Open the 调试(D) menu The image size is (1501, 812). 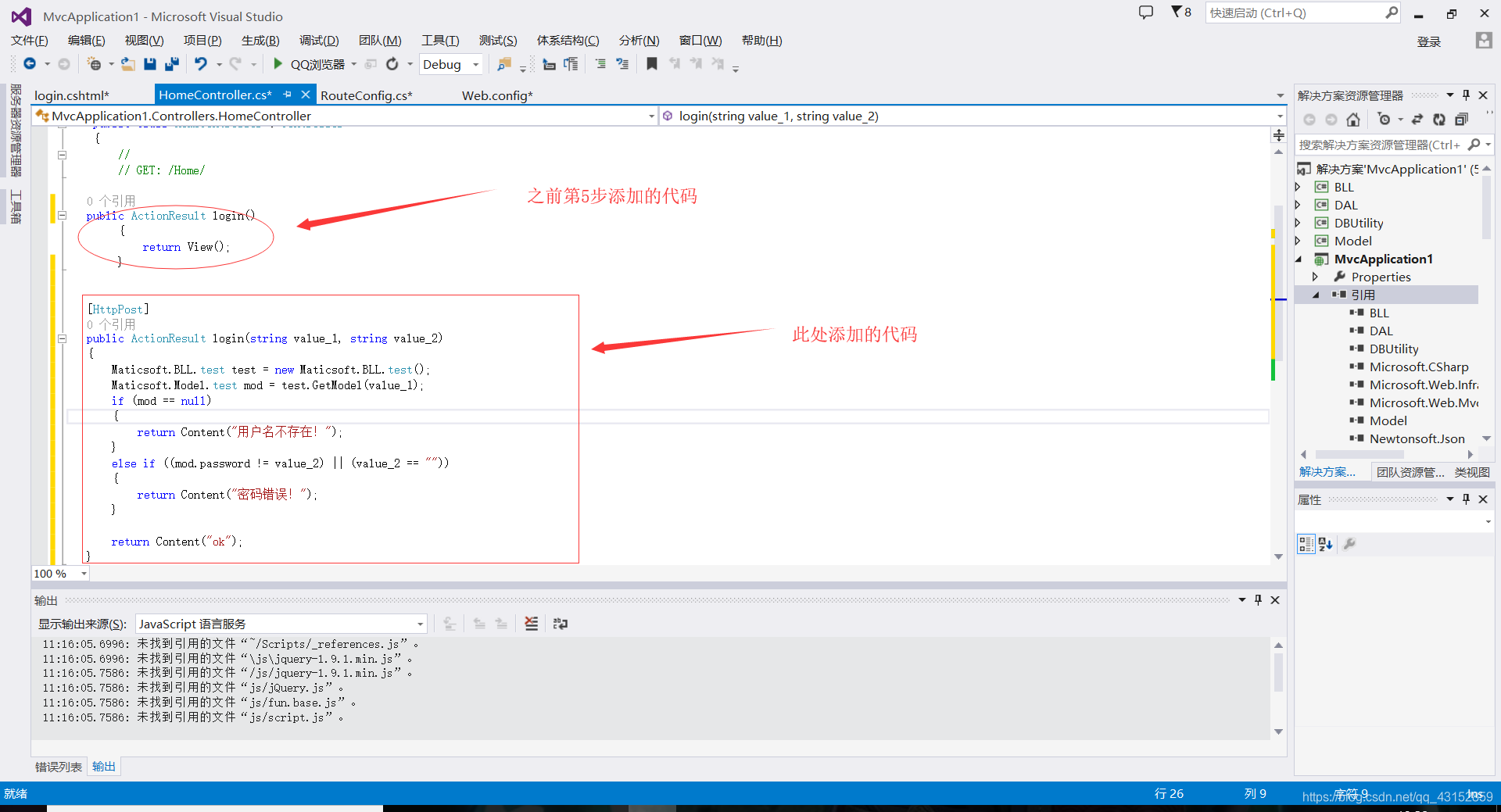click(319, 40)
